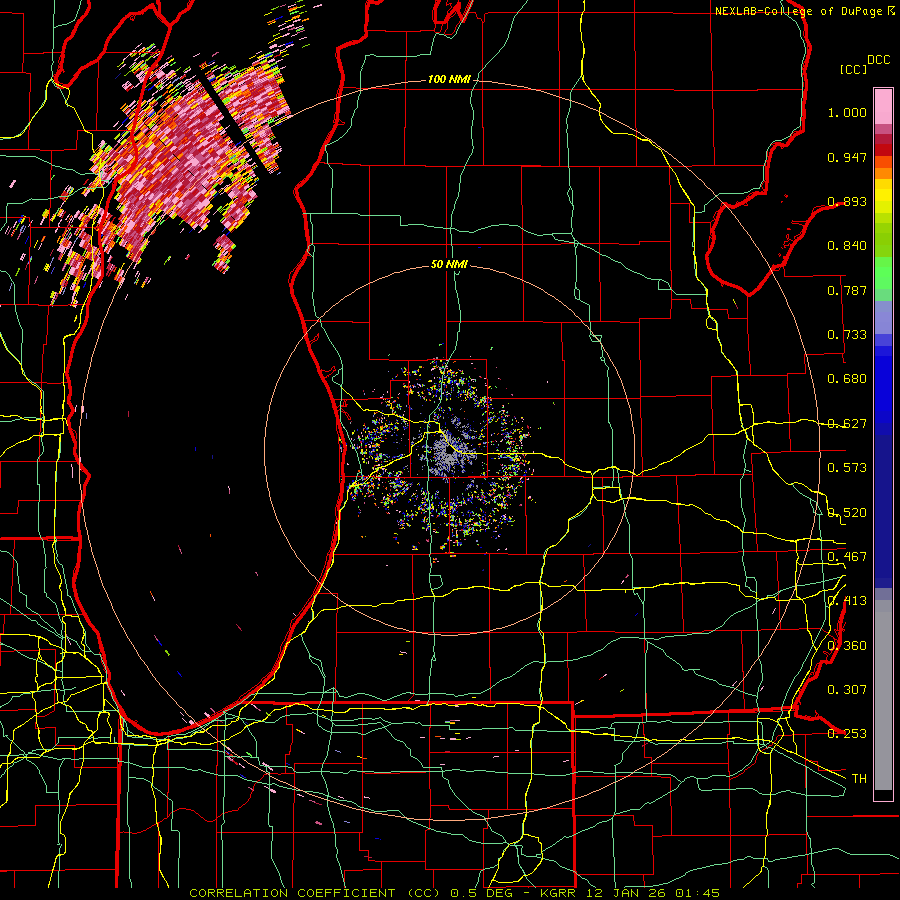
Task: Select the 0.893 scale value
Action: point(847,201)
